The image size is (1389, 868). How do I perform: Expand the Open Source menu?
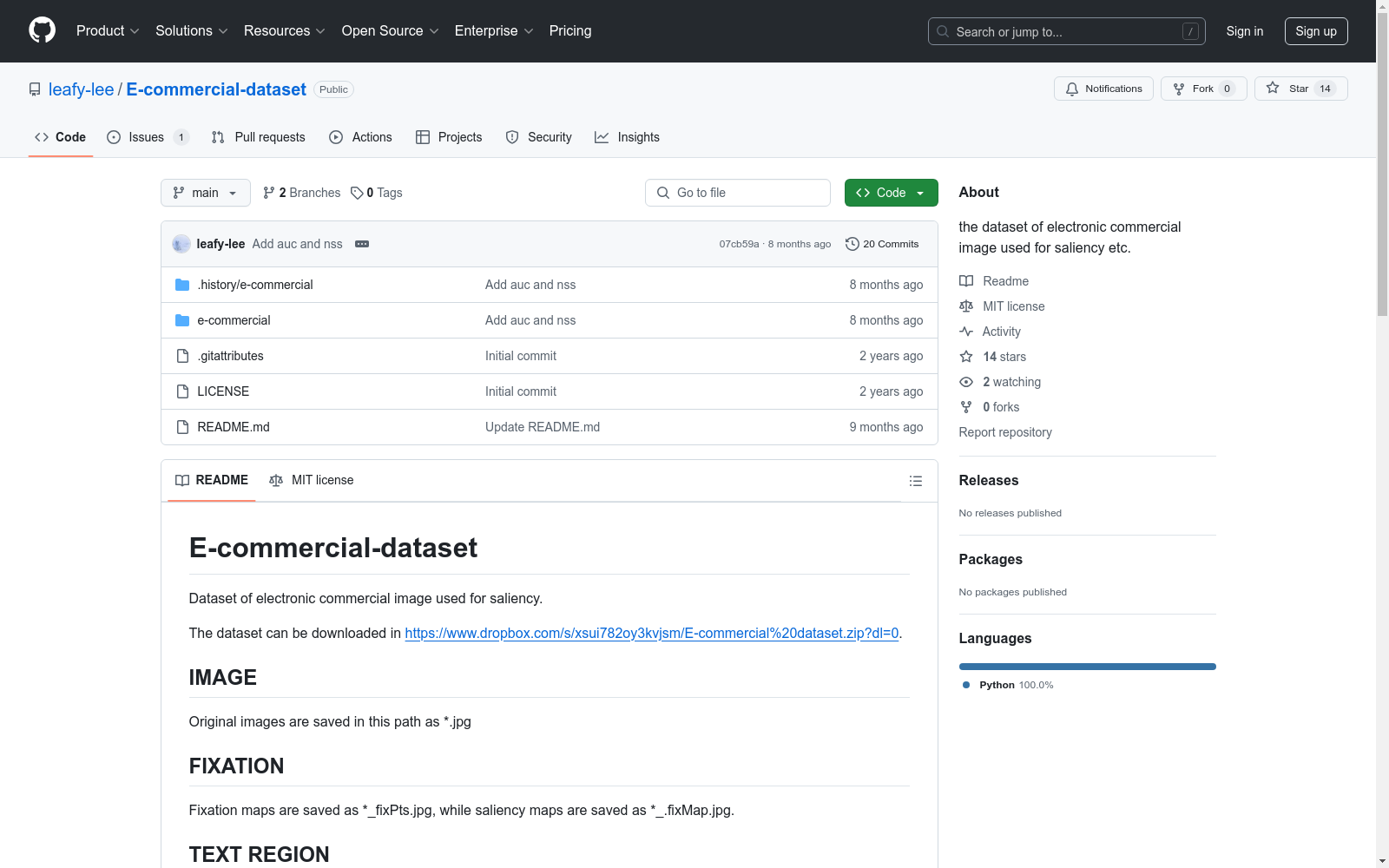391,30
